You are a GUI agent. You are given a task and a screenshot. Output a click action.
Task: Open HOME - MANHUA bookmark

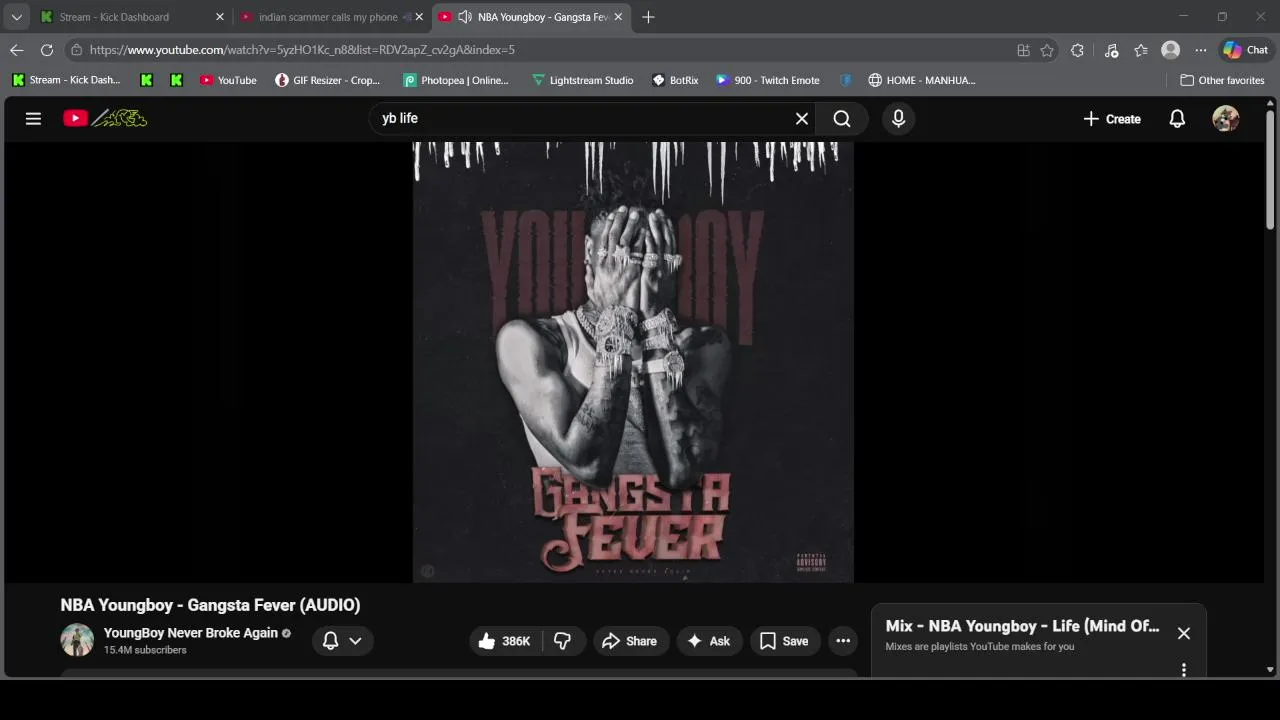pos(922,80)
